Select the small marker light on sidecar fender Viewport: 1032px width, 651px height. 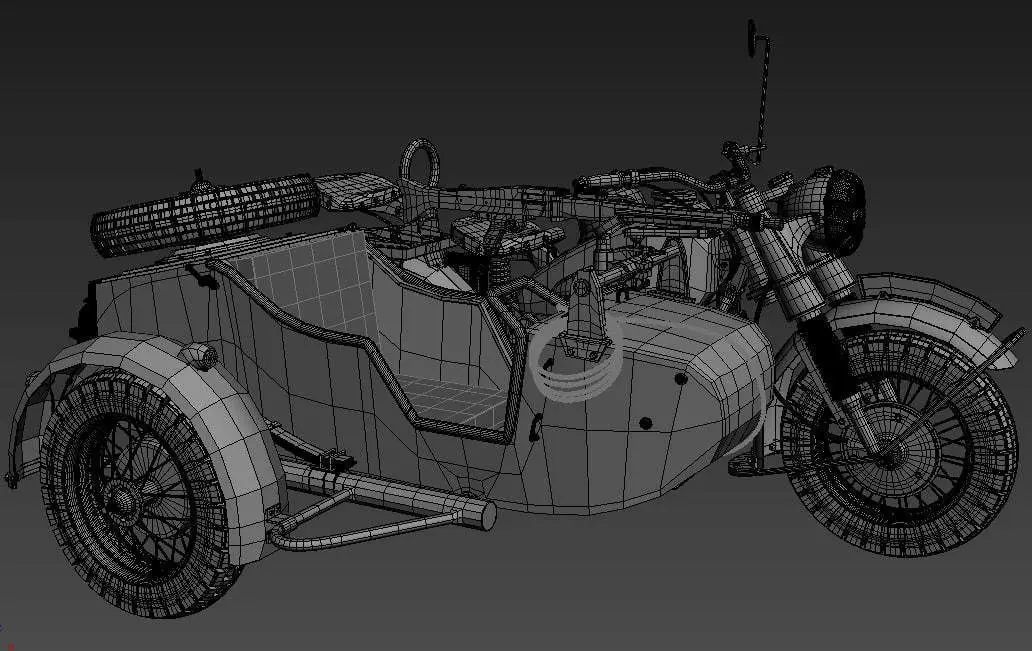(x=199, y=355)
